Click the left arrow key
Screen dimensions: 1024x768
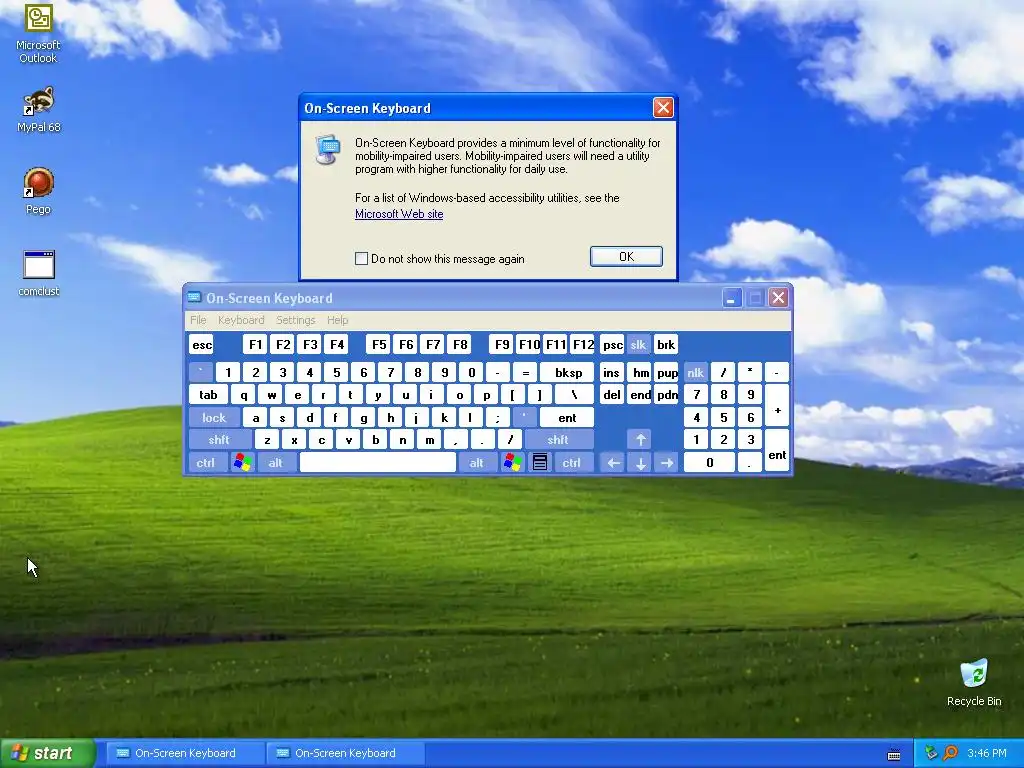pos(613,462)
